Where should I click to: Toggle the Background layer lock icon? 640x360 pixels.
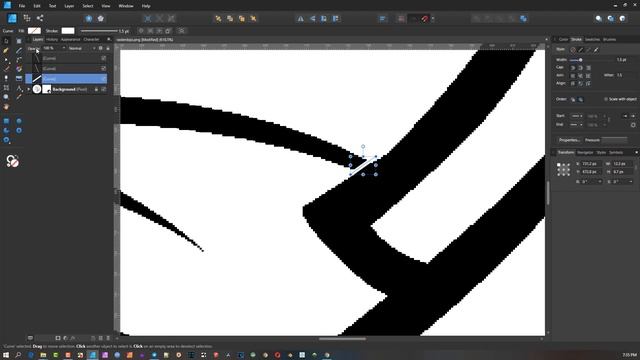click(x=96, y=89)
